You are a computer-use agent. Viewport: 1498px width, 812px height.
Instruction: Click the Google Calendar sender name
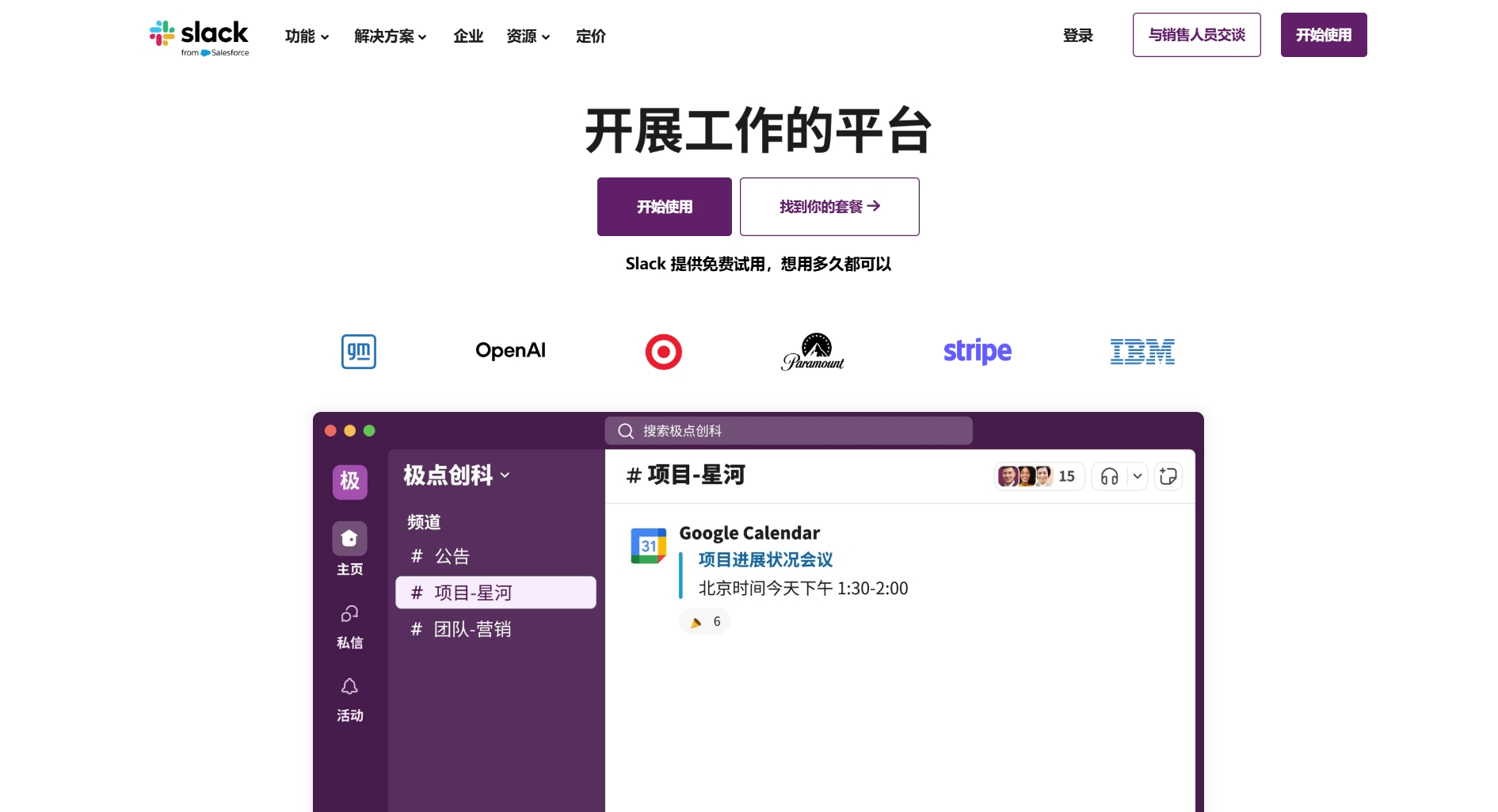749,533
